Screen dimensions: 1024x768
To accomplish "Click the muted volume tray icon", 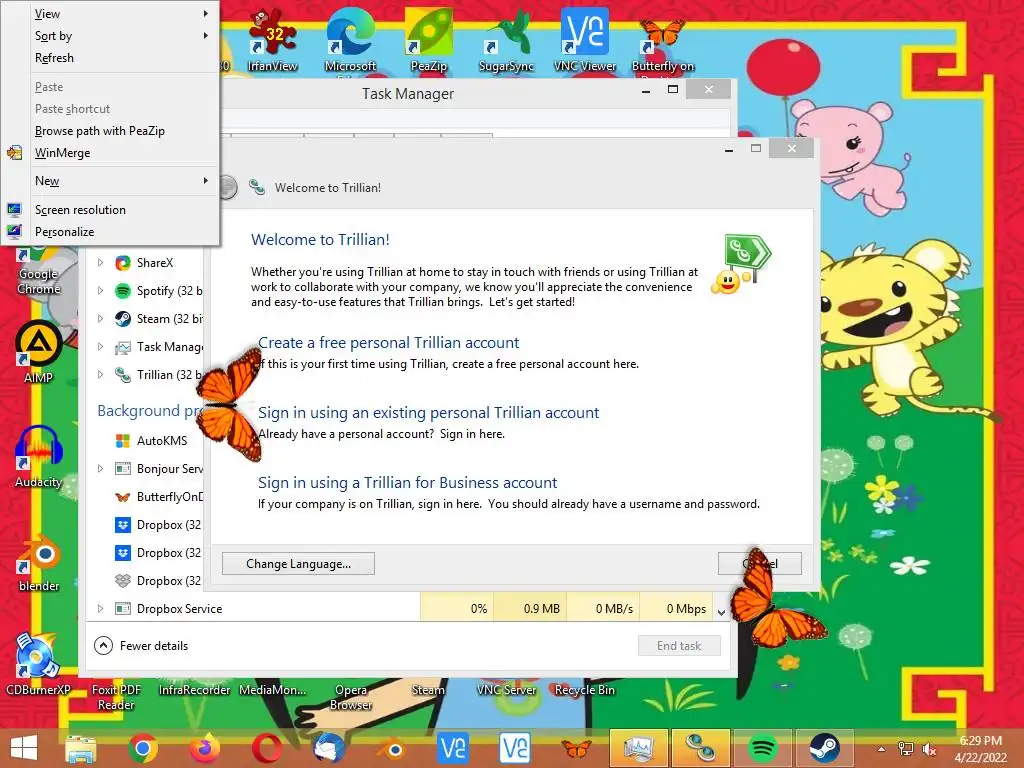I will click(929, 749).
